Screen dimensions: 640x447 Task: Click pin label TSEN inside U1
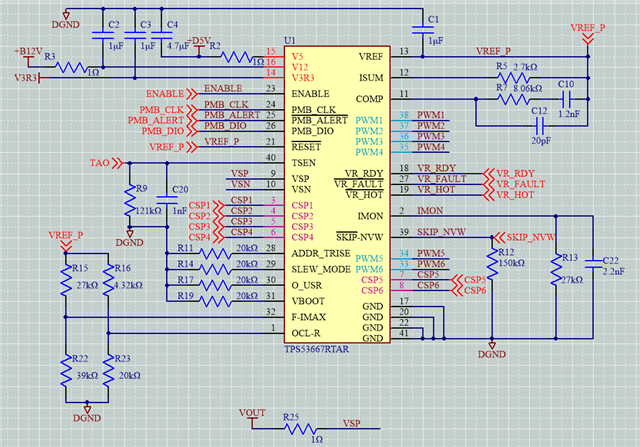tap(304, 163)
